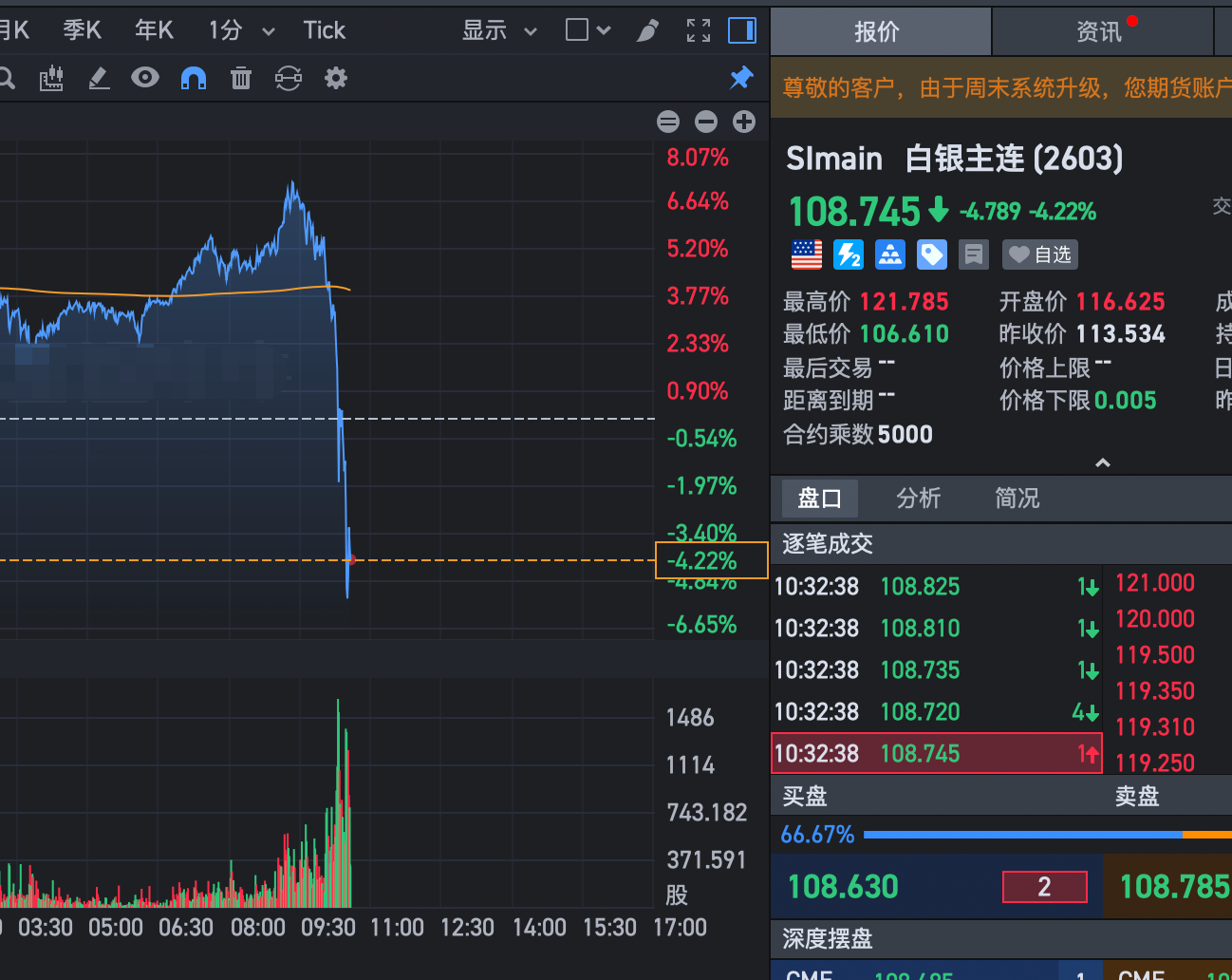Toggle the right side panel layout

click(742, 31)
